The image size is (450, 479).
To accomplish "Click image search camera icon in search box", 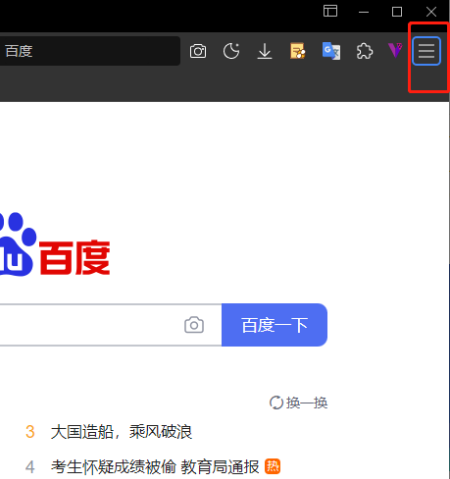I will coord(194,325).
